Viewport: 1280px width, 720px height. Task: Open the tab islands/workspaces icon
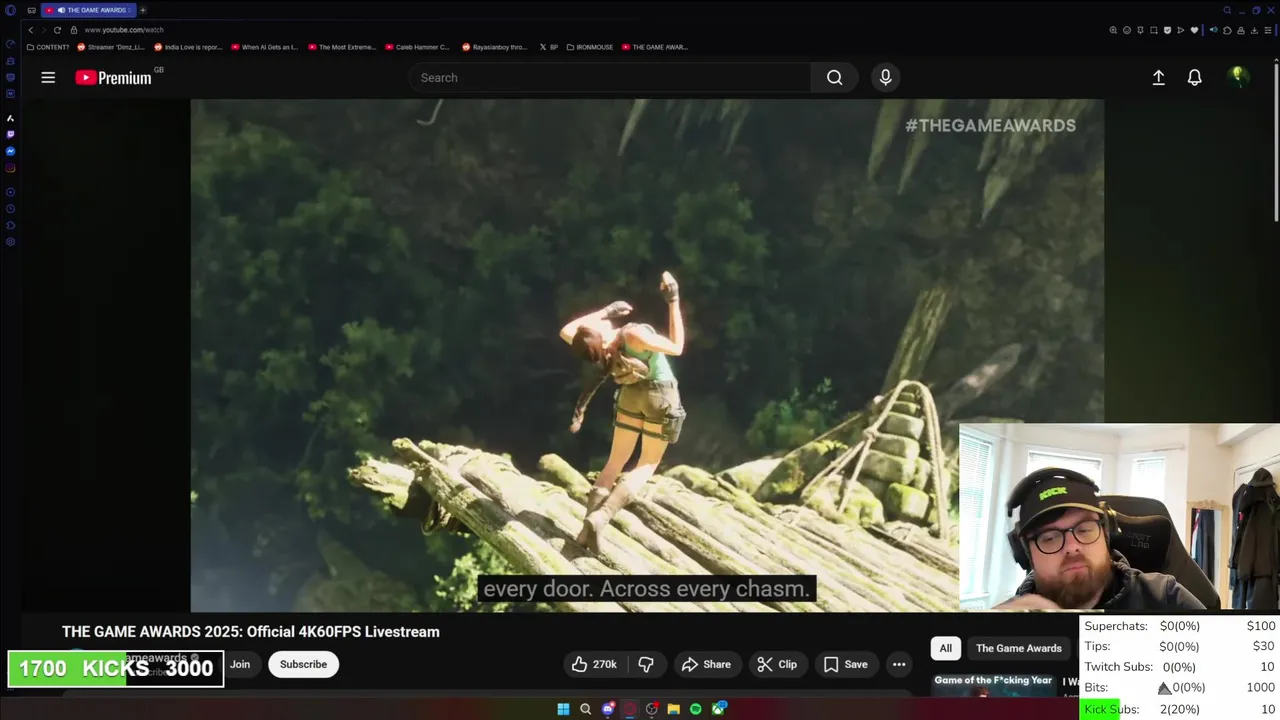32,10
